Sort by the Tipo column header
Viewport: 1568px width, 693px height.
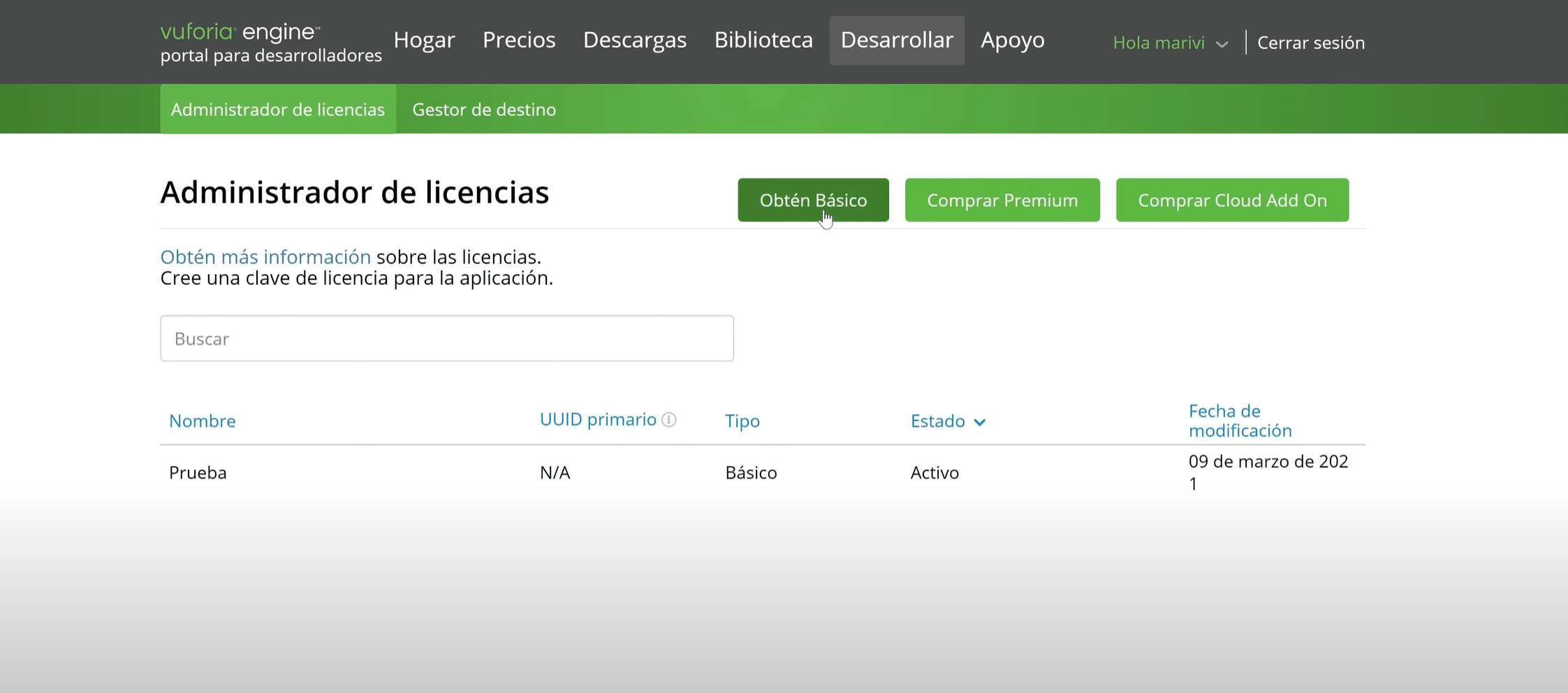click(742, 421)
